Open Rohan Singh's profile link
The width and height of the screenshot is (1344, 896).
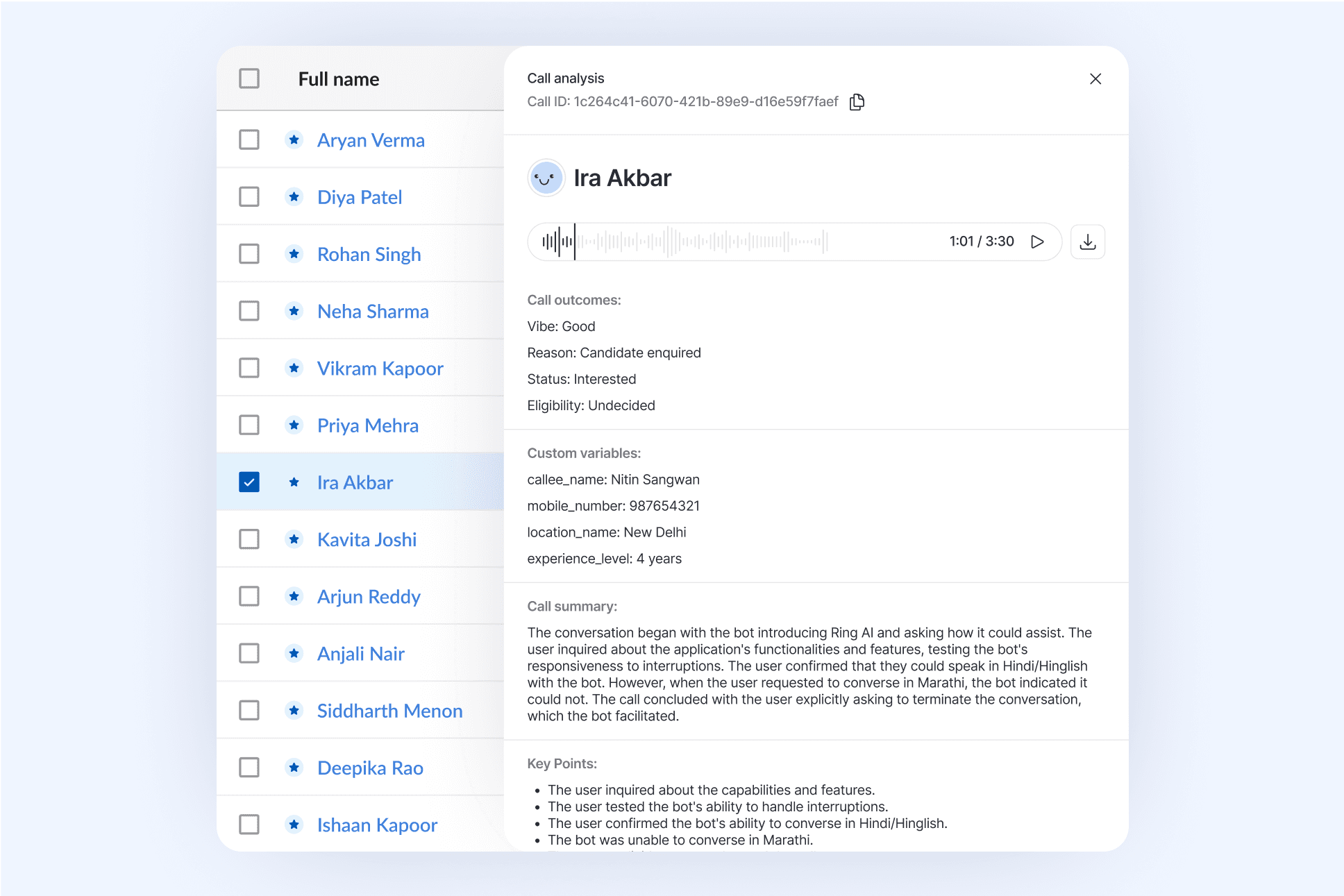click(369, 255)
